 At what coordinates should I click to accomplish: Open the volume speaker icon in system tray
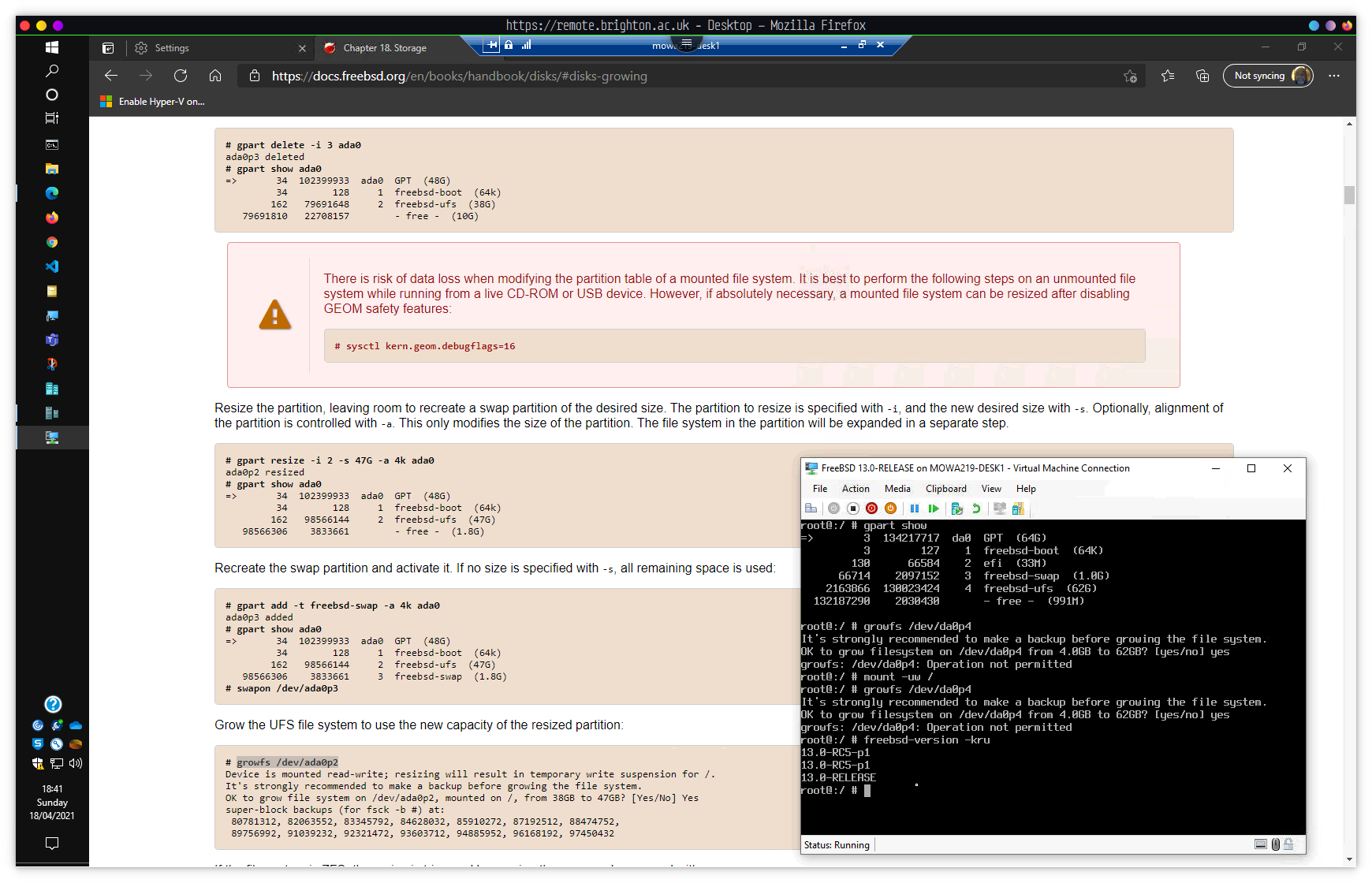point(76,763)
